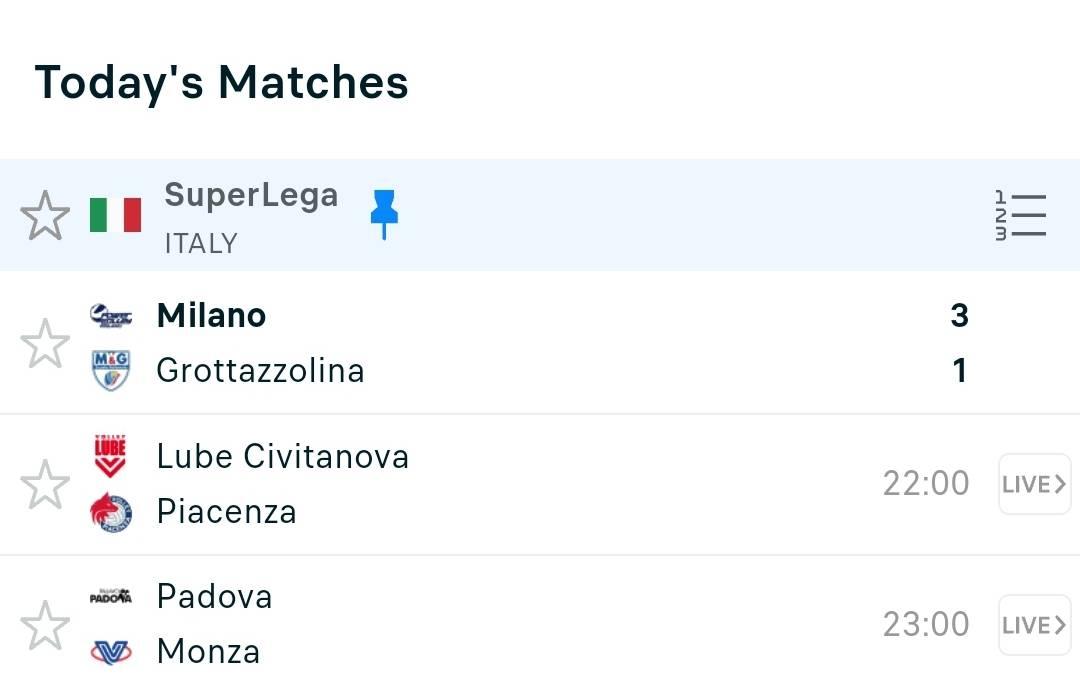Click the Monza team logo
Image resolution: width=1080 pixels, height=694 pixels.
111,651
